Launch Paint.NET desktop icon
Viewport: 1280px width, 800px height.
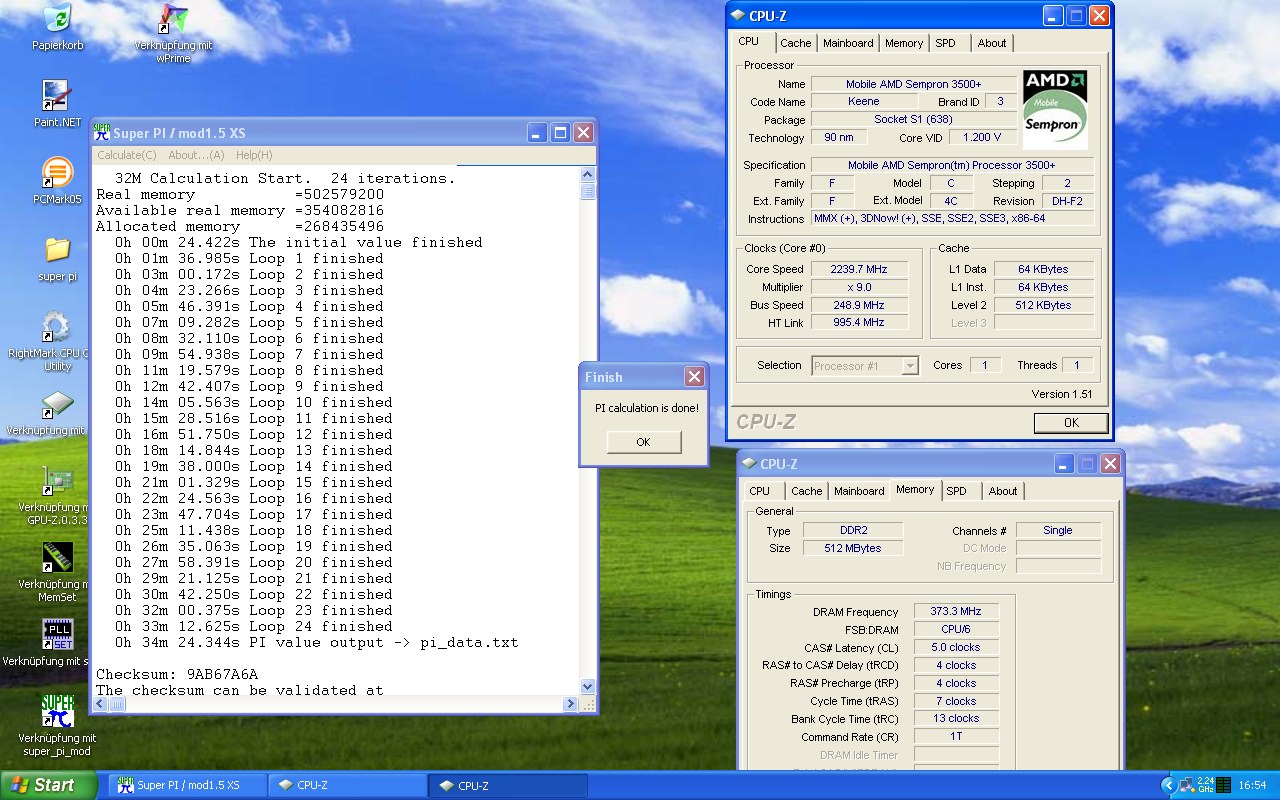(57, 96)
